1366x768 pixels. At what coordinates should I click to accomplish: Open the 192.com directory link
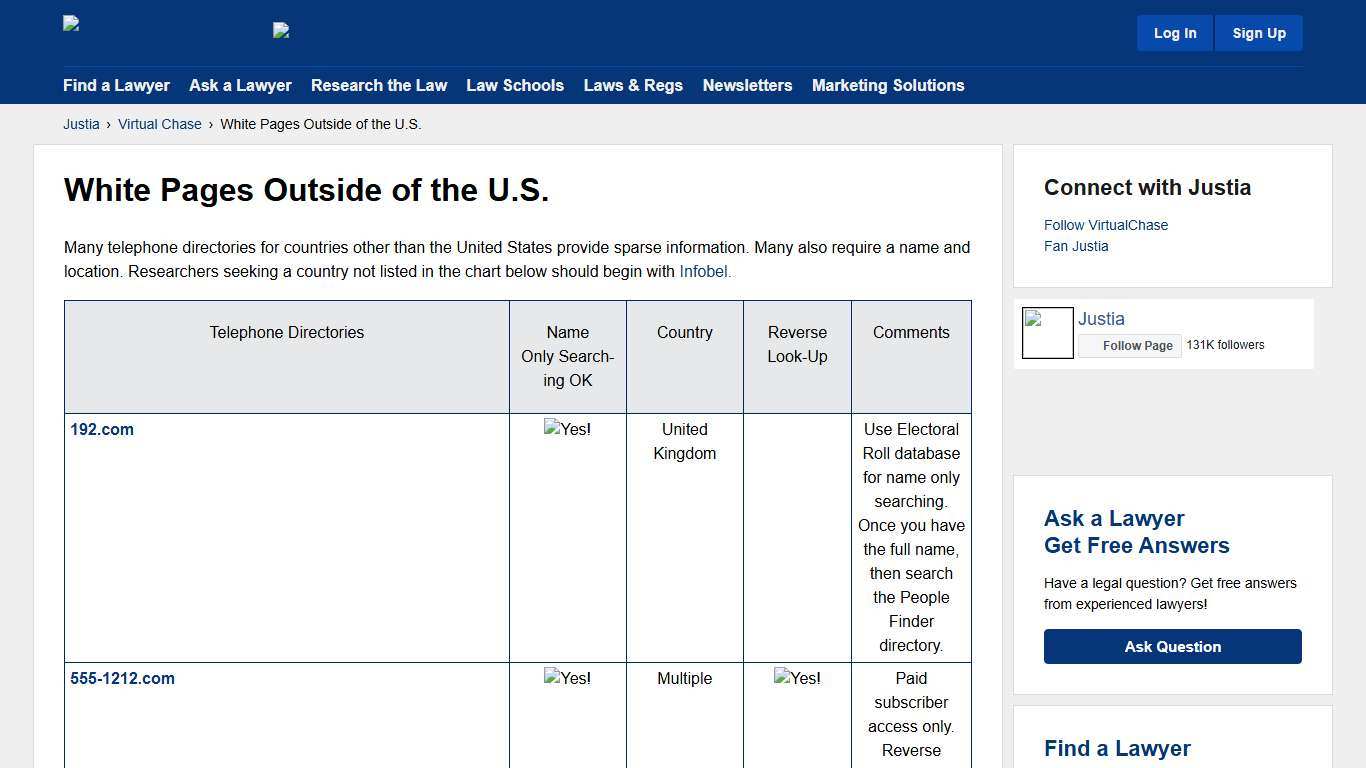[x=102, y=429]
